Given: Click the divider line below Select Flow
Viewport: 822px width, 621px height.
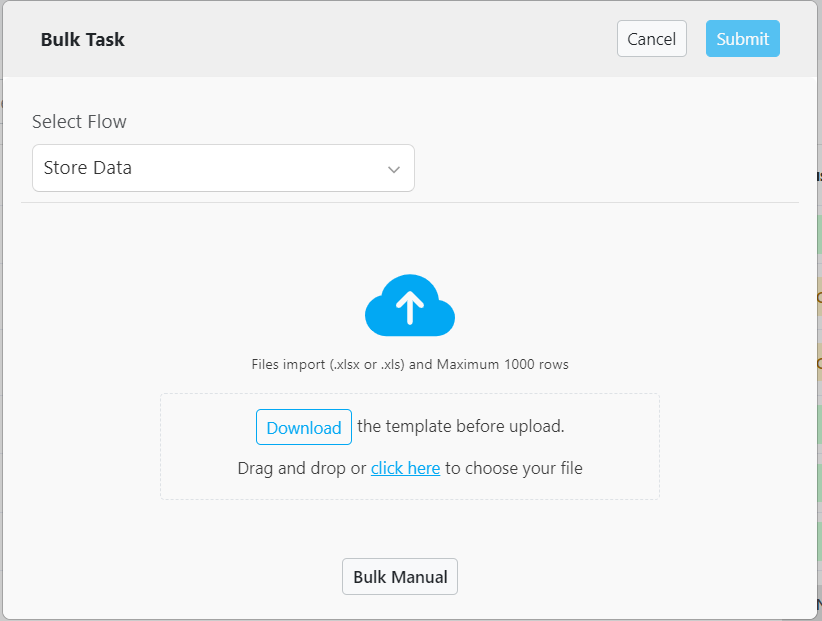Looking at the screenshot, I should pyautogui.click(x=410, y=202).
